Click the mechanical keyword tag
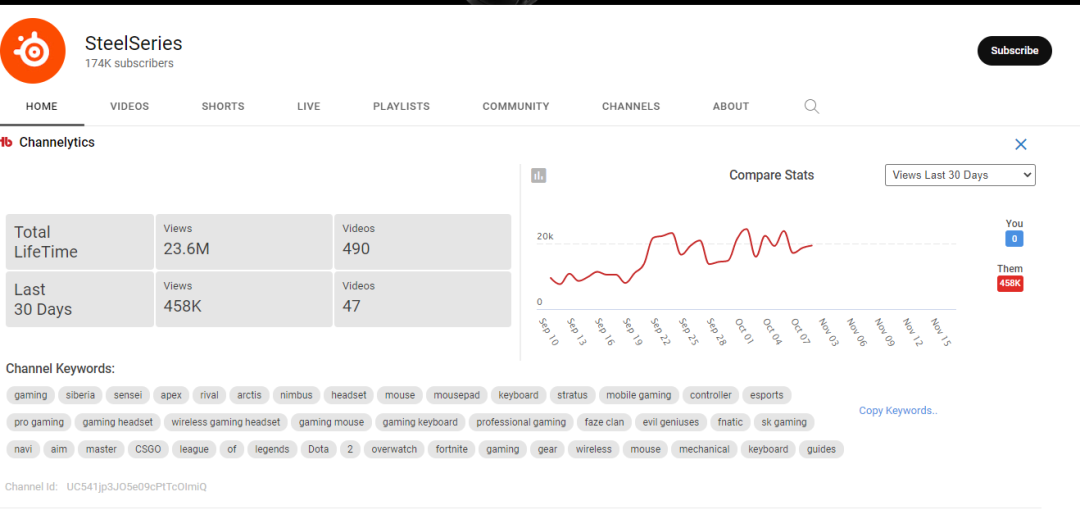1080x510 pixels. (x=704, y=449)
